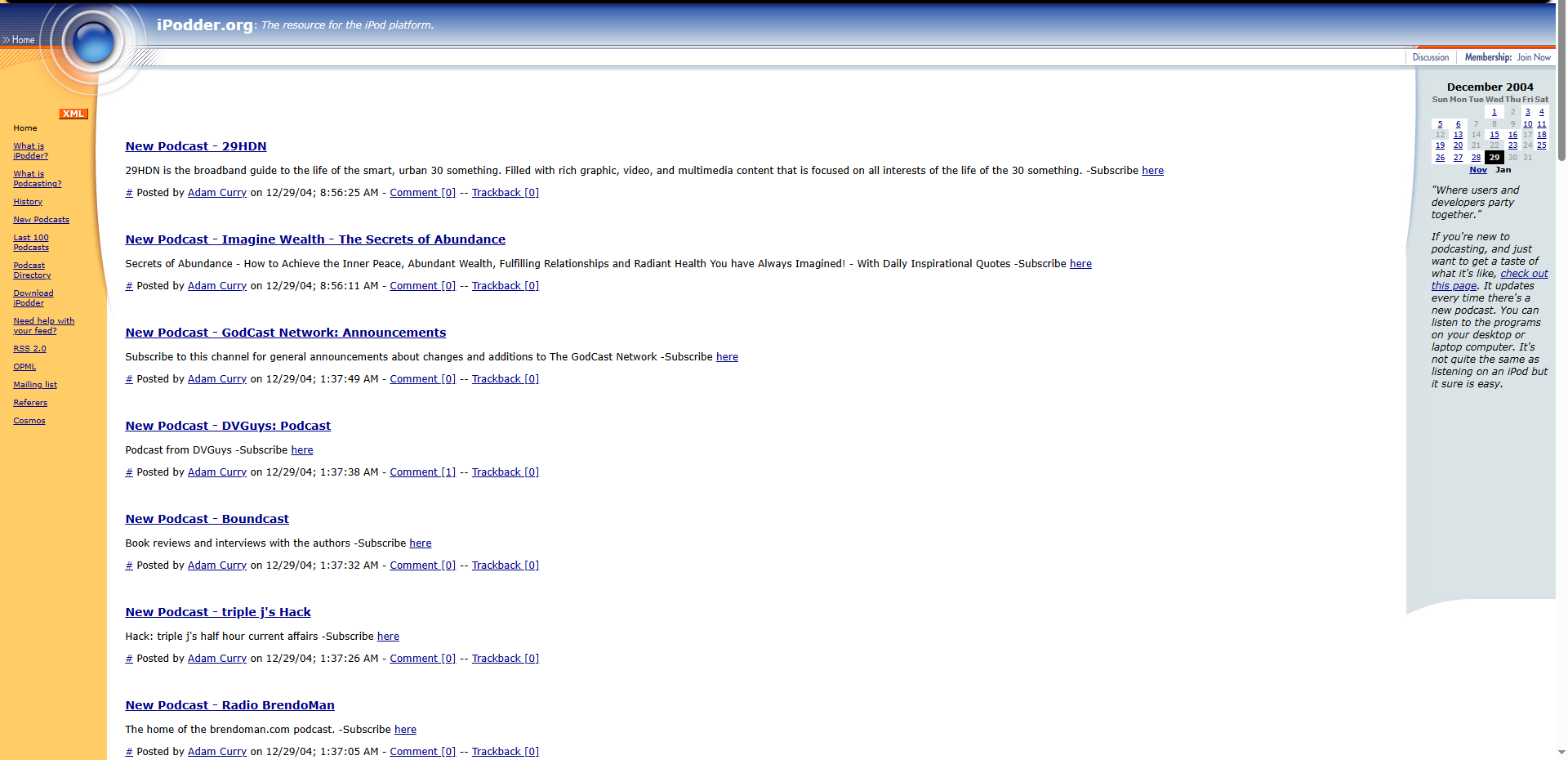This screenshot has width=1568, height=760.
Task: Select Download iPodder sidebar link
Action: pyautogui.click(x=33, y=298)
